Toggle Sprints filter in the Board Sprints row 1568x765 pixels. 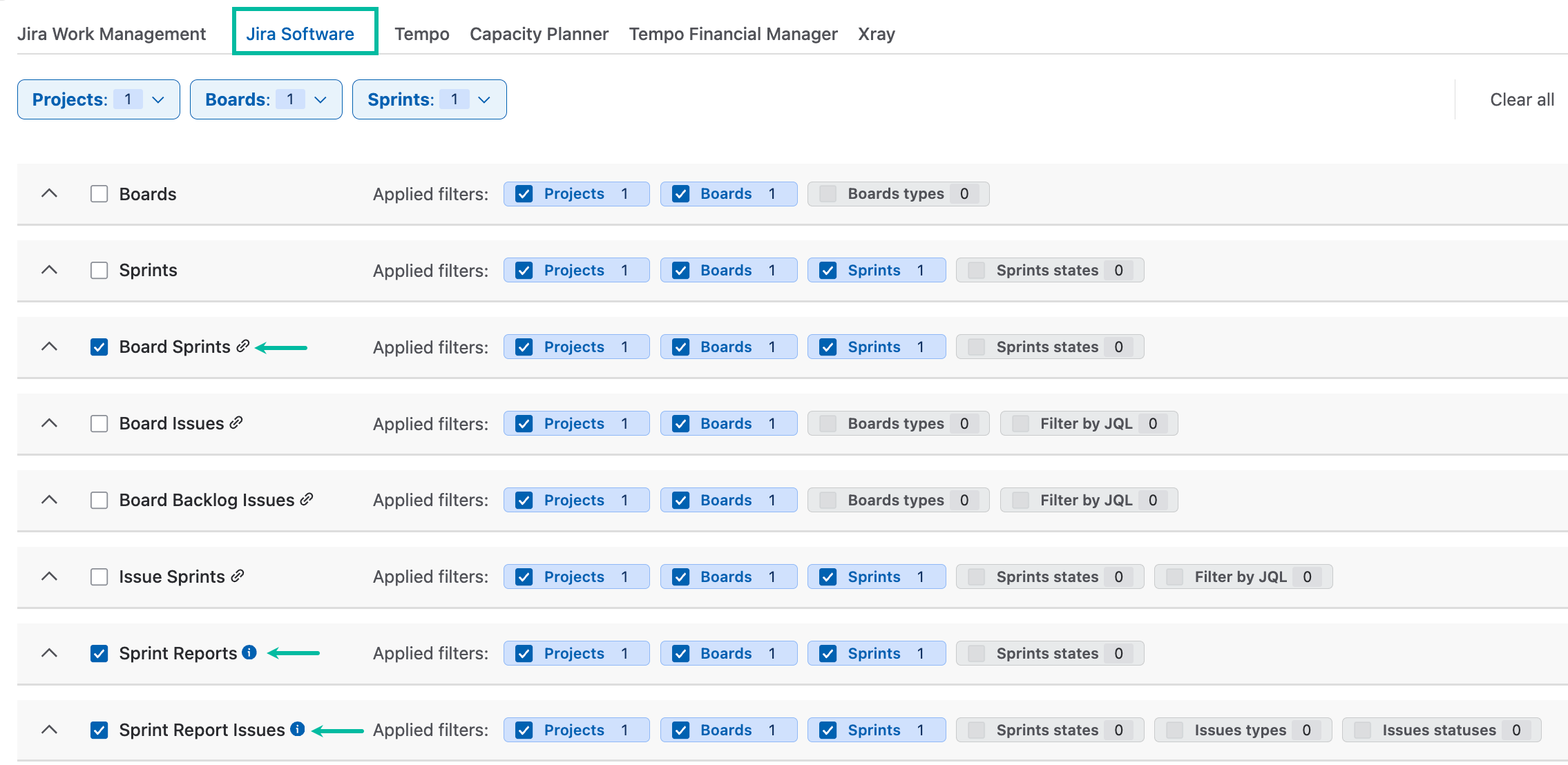pos(877,347)
